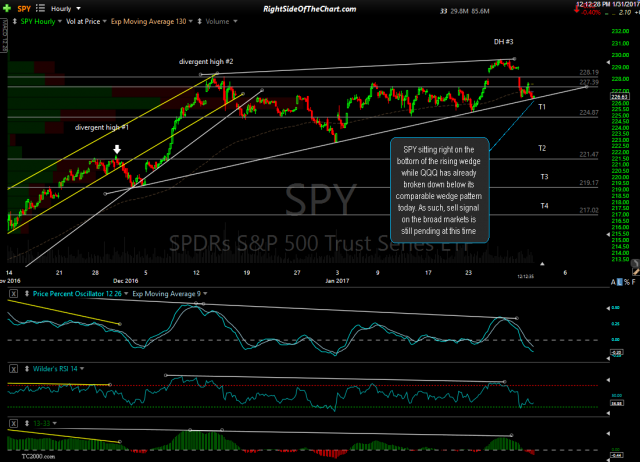This screenshot has width=640, height=462.
Task: Click the TC2000.com watermark link
Action: (38, 457)
